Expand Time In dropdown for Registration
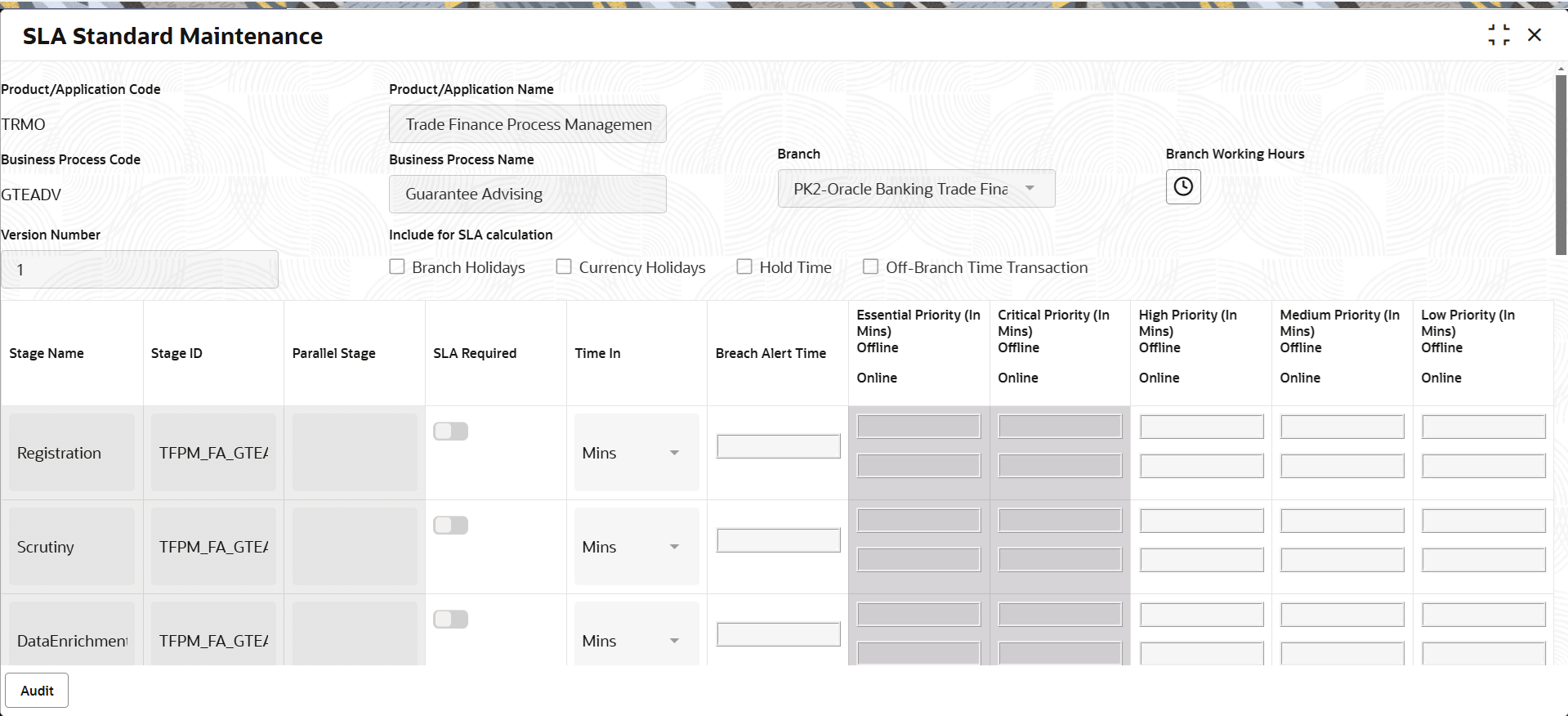Screen dimensions: 1568x716 pos(637,453)
